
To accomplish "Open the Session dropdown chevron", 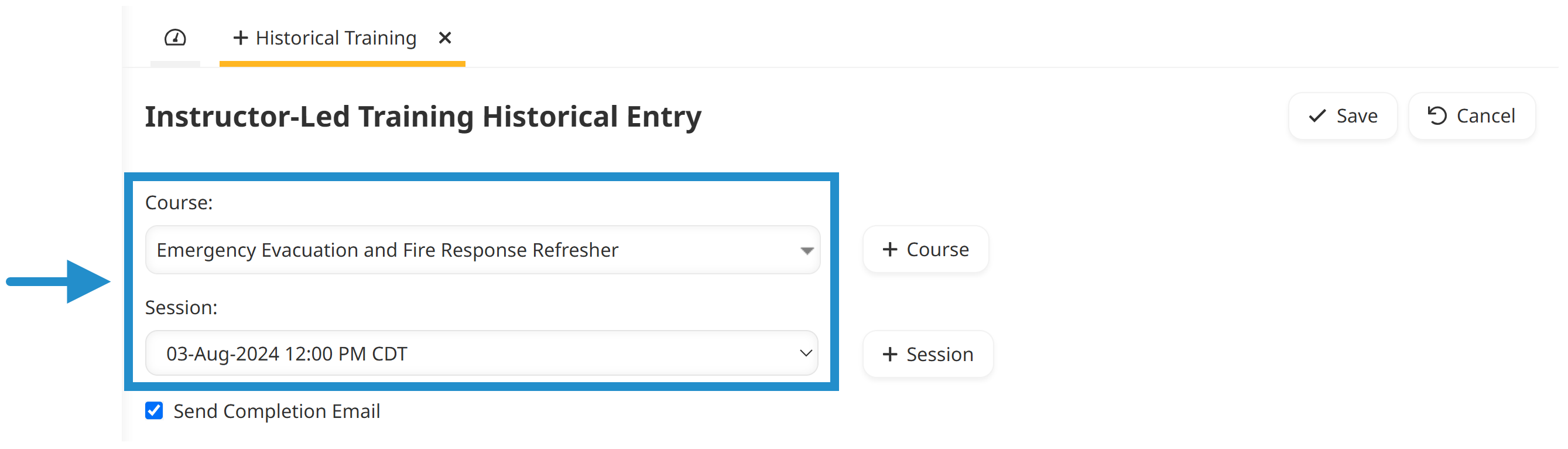I will 806,353.
